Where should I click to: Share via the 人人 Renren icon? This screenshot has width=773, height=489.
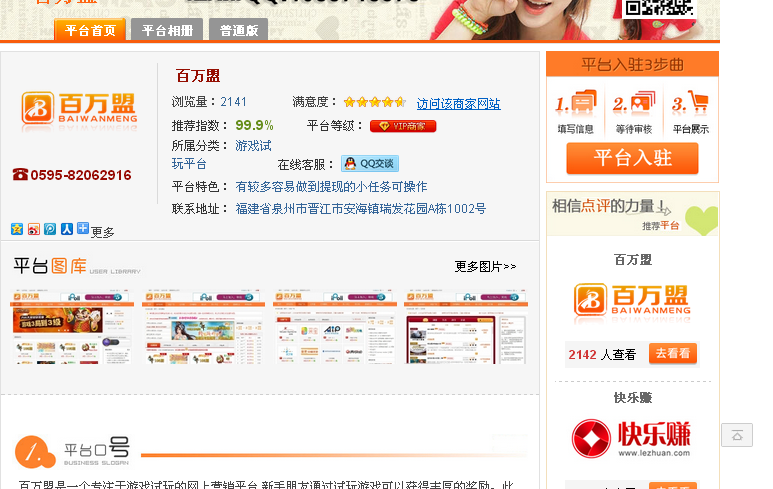(67, 229)
